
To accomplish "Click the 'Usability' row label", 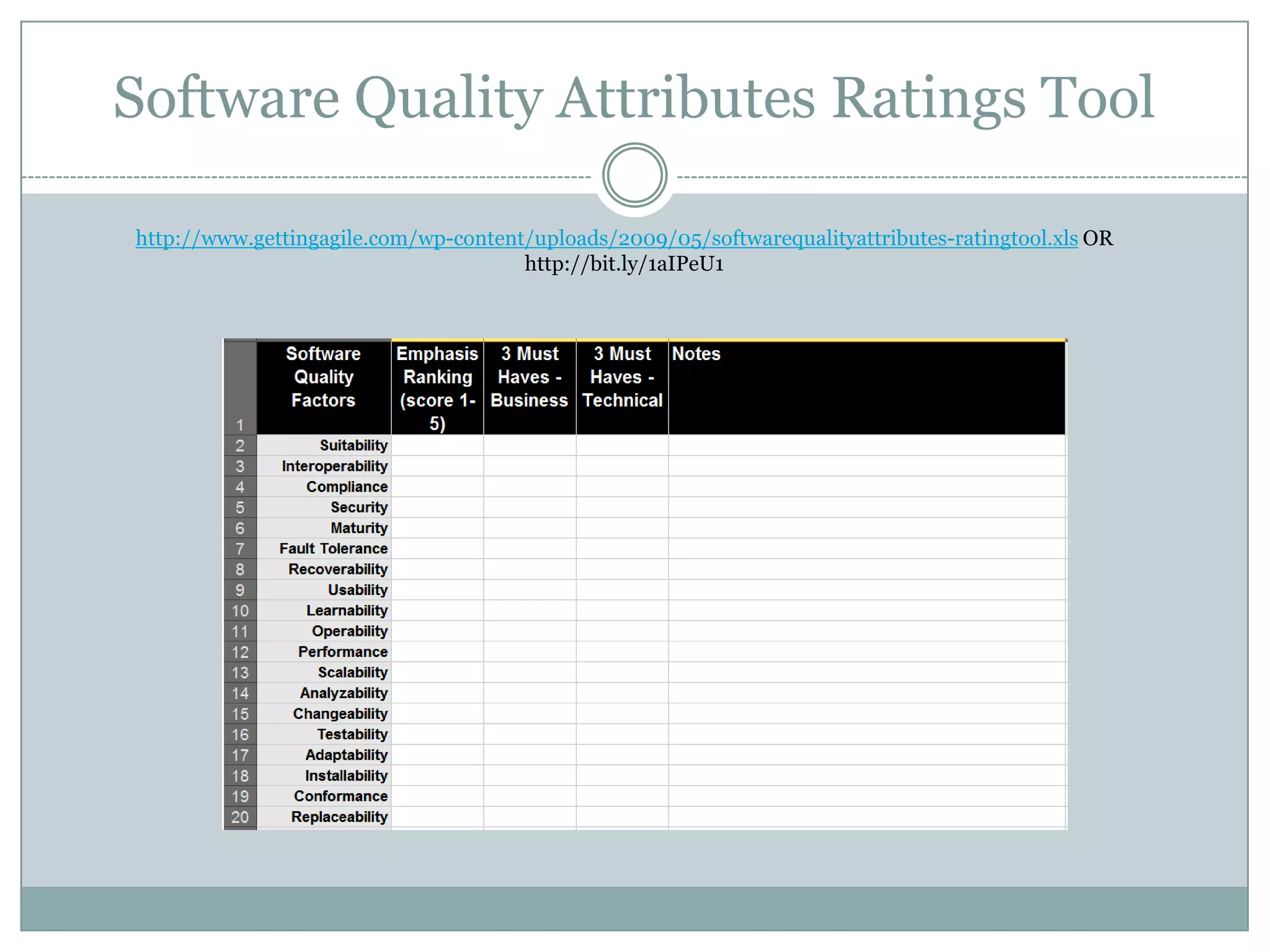I will 358,590.
